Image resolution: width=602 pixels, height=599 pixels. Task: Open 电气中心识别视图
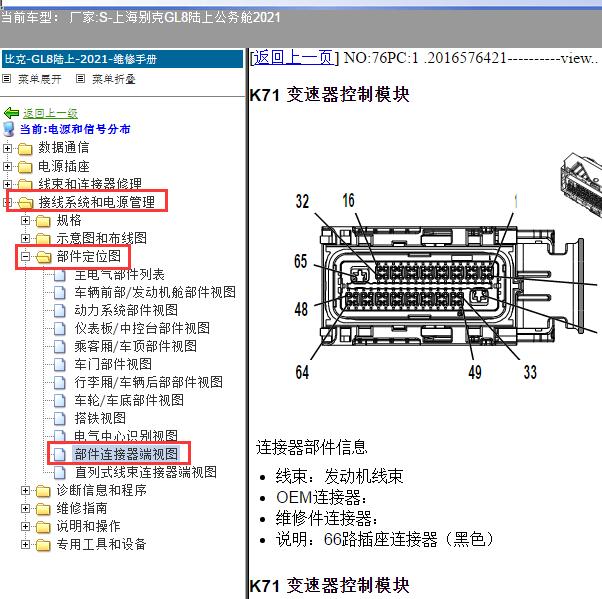[x=126, y=436]
